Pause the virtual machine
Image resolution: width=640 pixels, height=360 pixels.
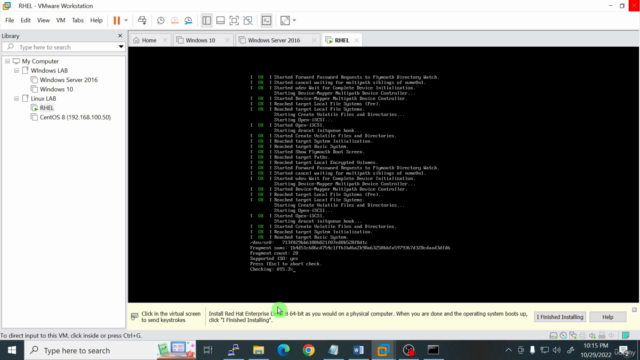point(117,20)
